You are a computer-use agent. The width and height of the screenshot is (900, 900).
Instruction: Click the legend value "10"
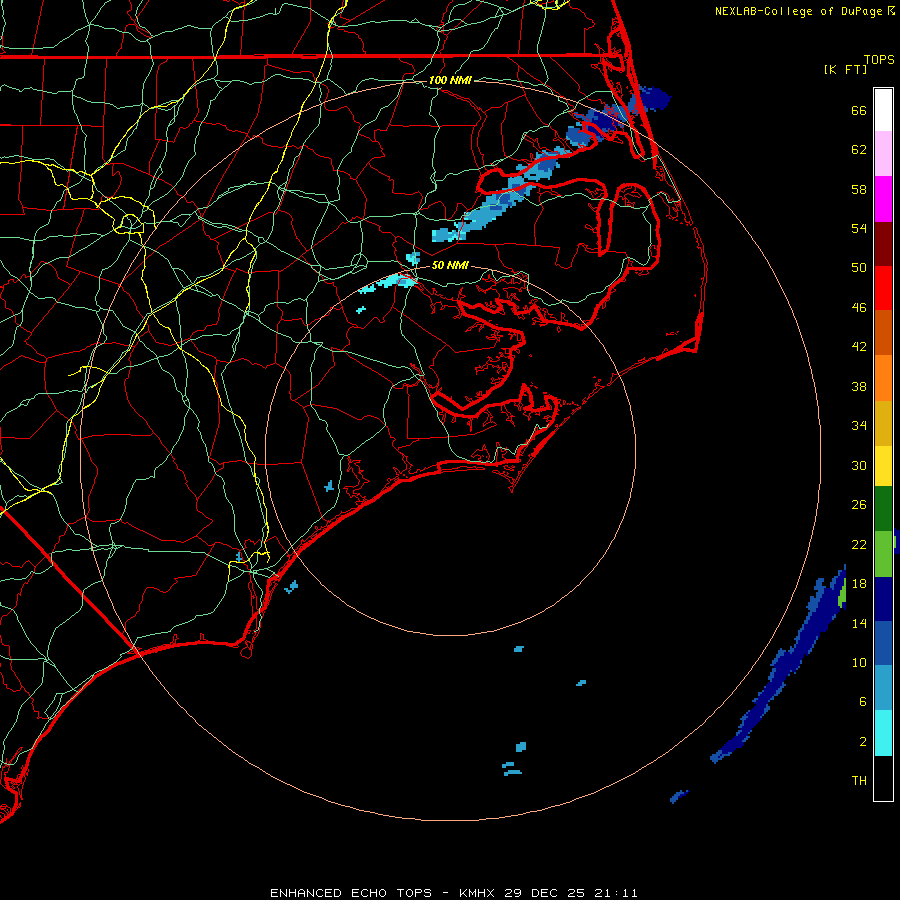click(x=859, y=662)
